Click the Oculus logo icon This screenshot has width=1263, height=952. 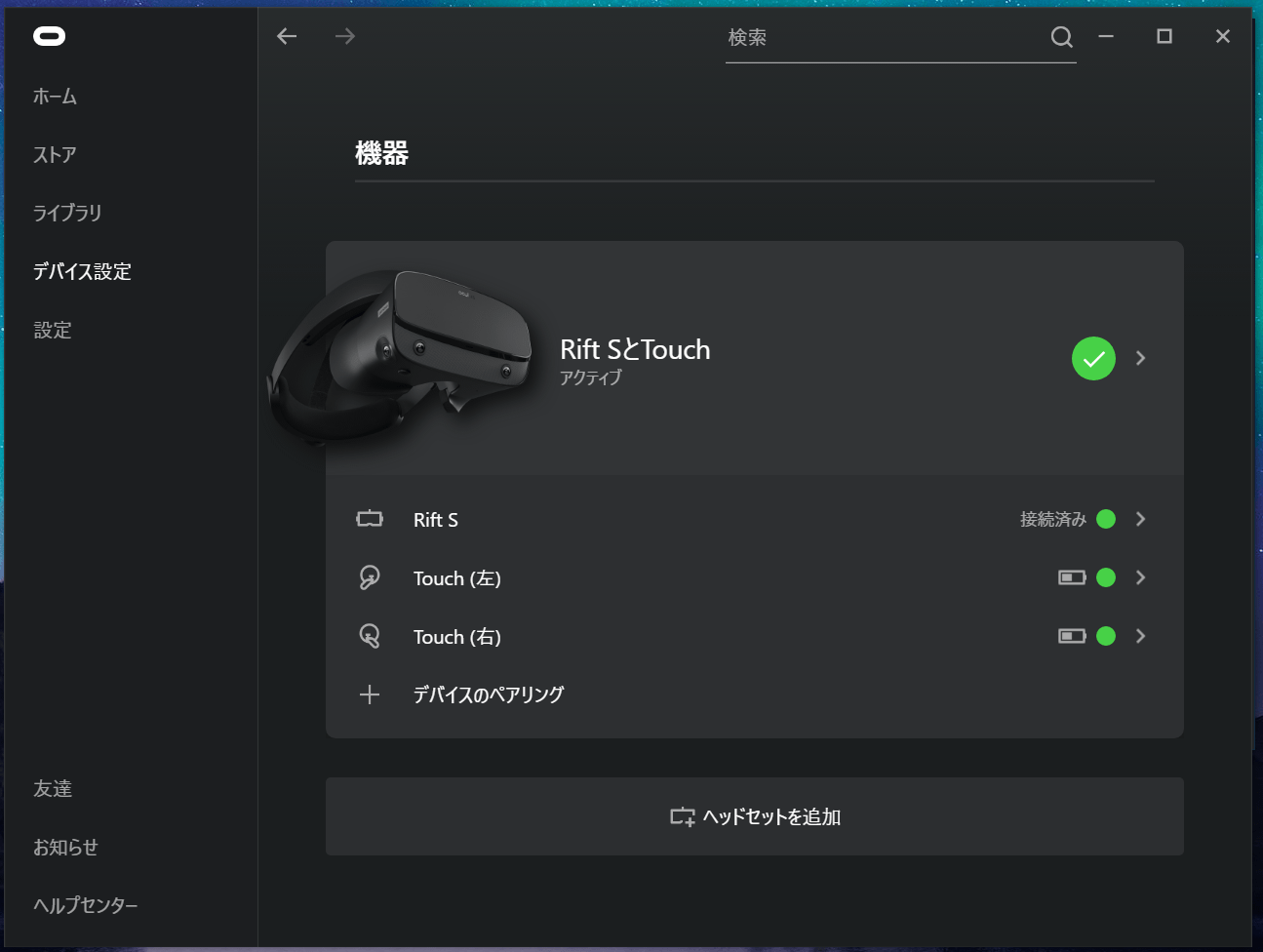click(x=49, y=36)
